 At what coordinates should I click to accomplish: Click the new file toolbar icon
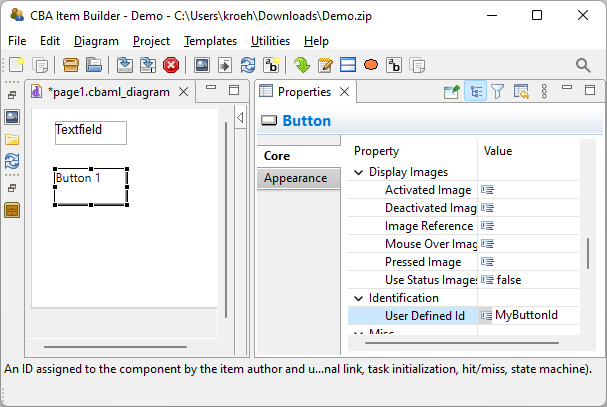16,65
